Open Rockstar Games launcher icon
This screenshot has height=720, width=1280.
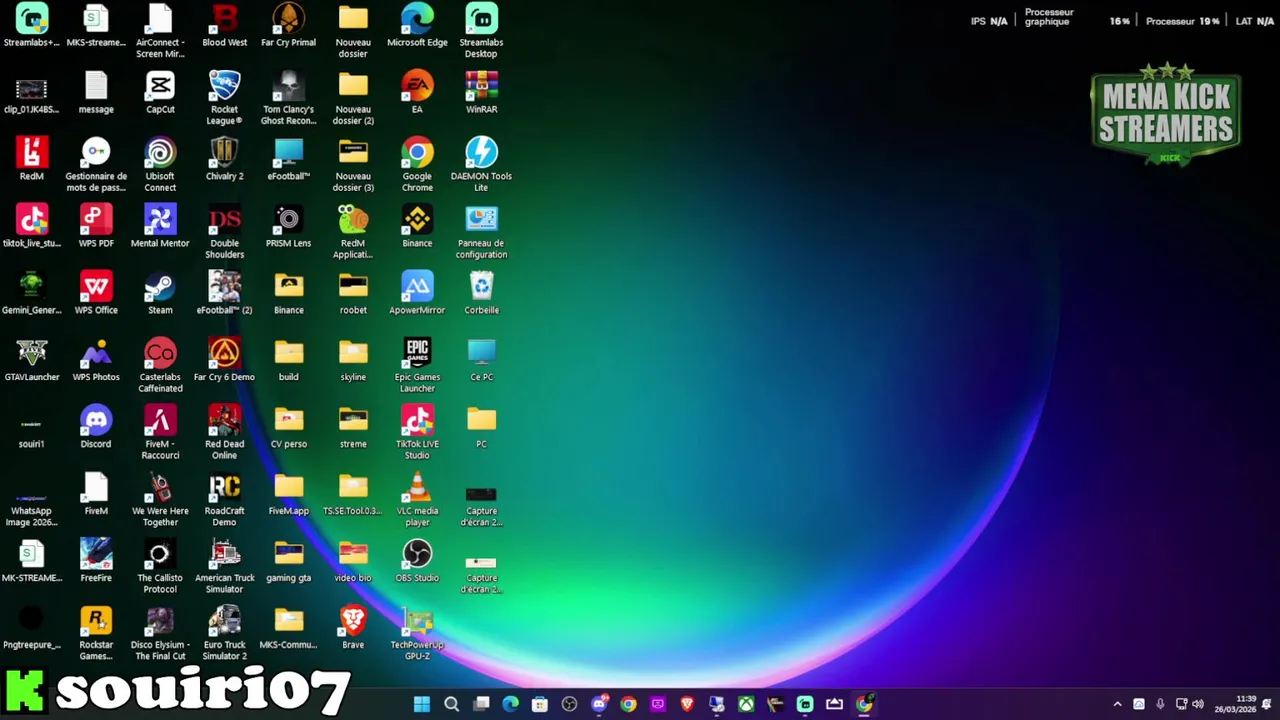(96, 634)
